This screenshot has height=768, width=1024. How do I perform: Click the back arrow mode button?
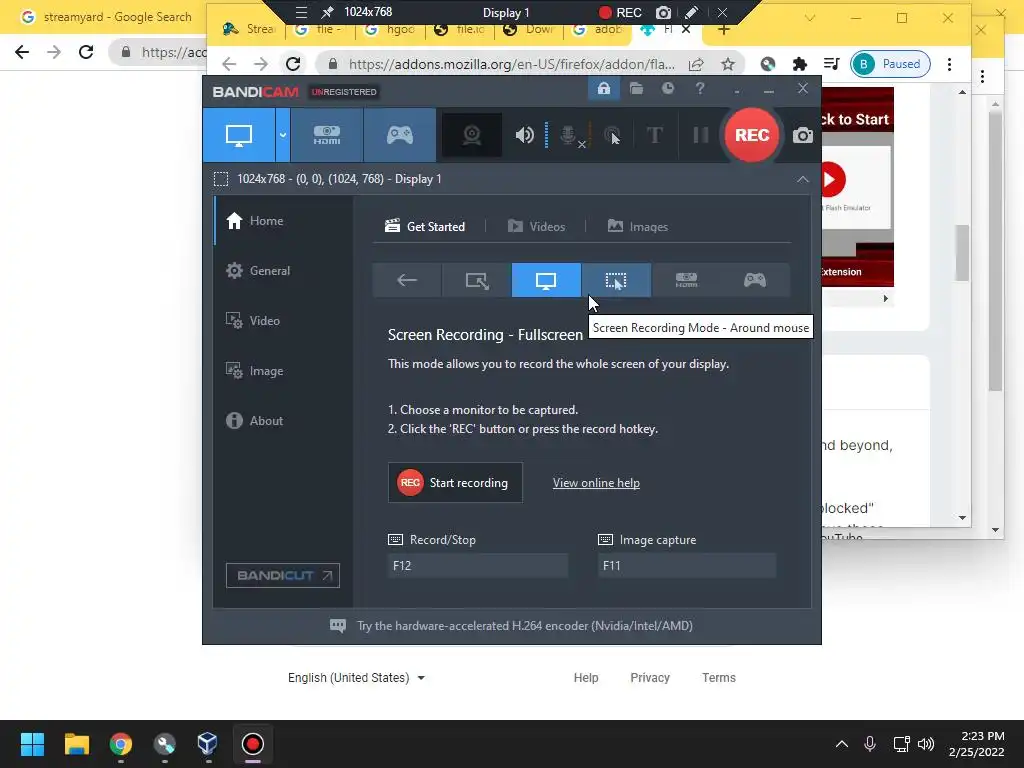coord(407,280)
